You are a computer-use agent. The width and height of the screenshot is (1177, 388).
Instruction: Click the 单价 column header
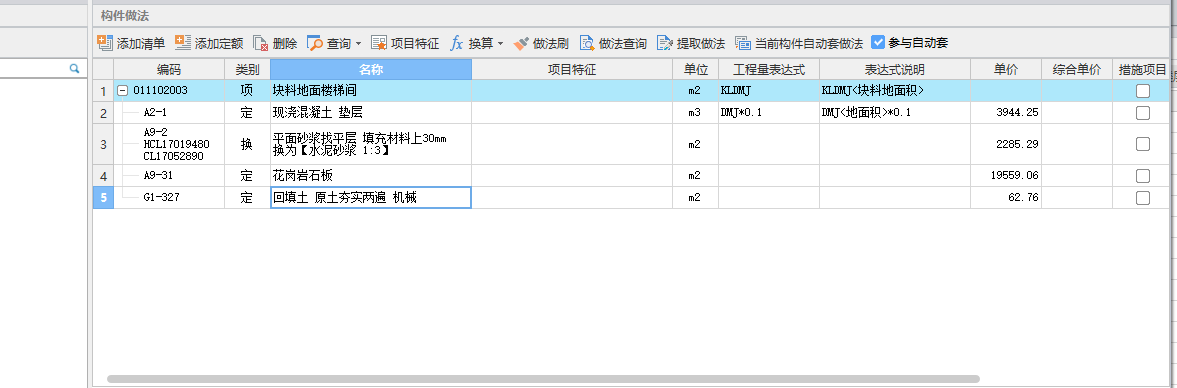click(1006, 70)
